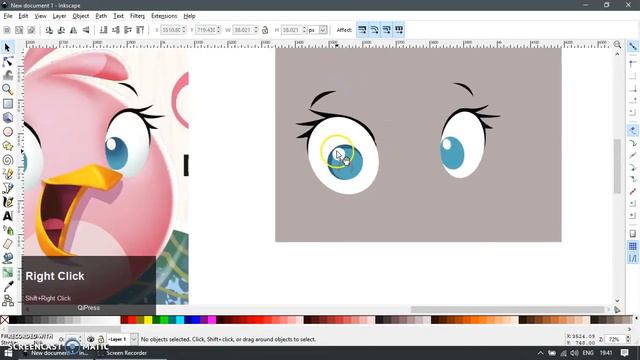640x360 pixels.
Task: Pick the cyan palette swatch
Action: pos(180,320)
